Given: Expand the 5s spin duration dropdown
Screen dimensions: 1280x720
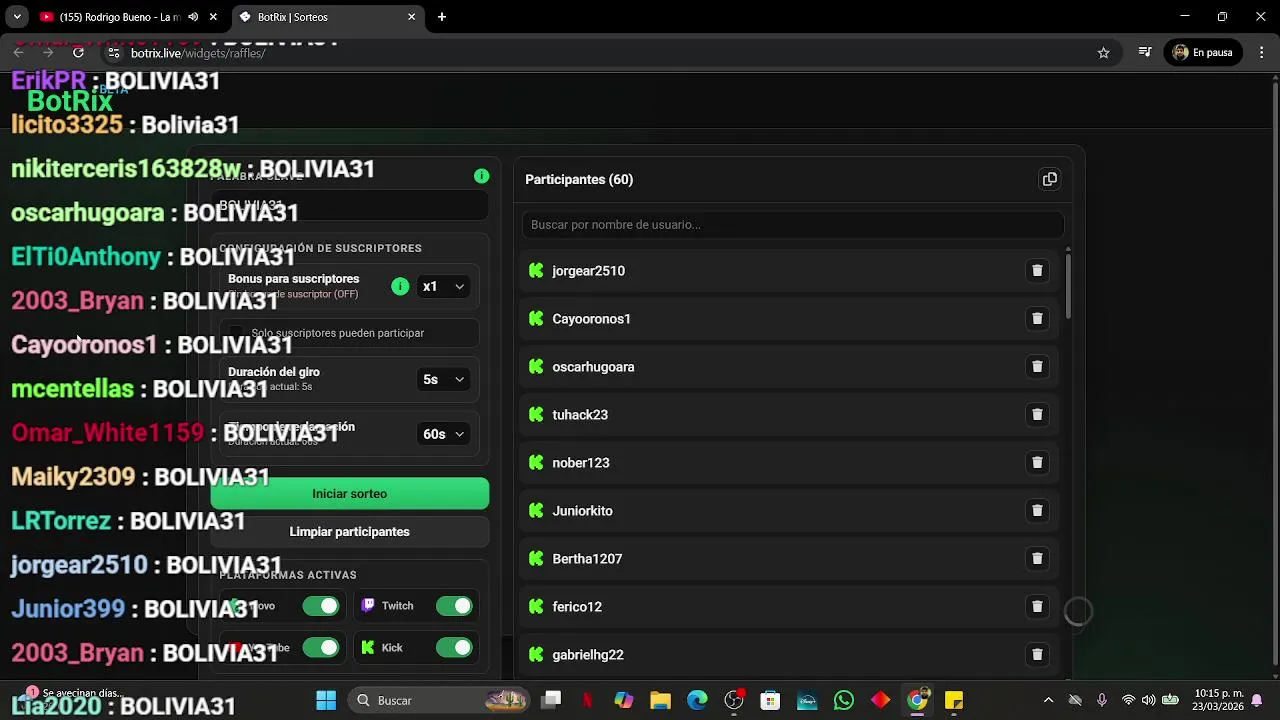Looking at the screenshot, I should (x=444, y=380).
